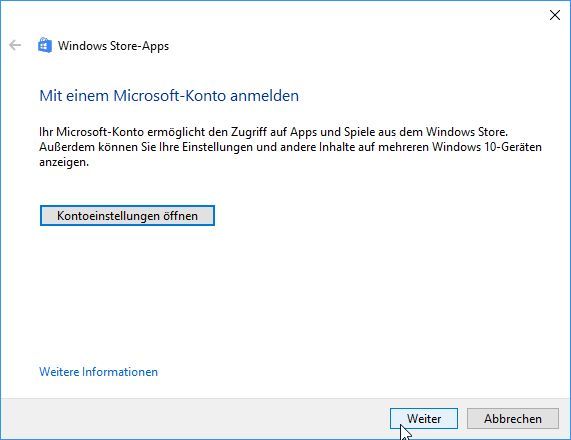This screenshot has height=440, width=571.
Task: Cancel using the Abbrechen button
Action: click(x=513, y=419)
